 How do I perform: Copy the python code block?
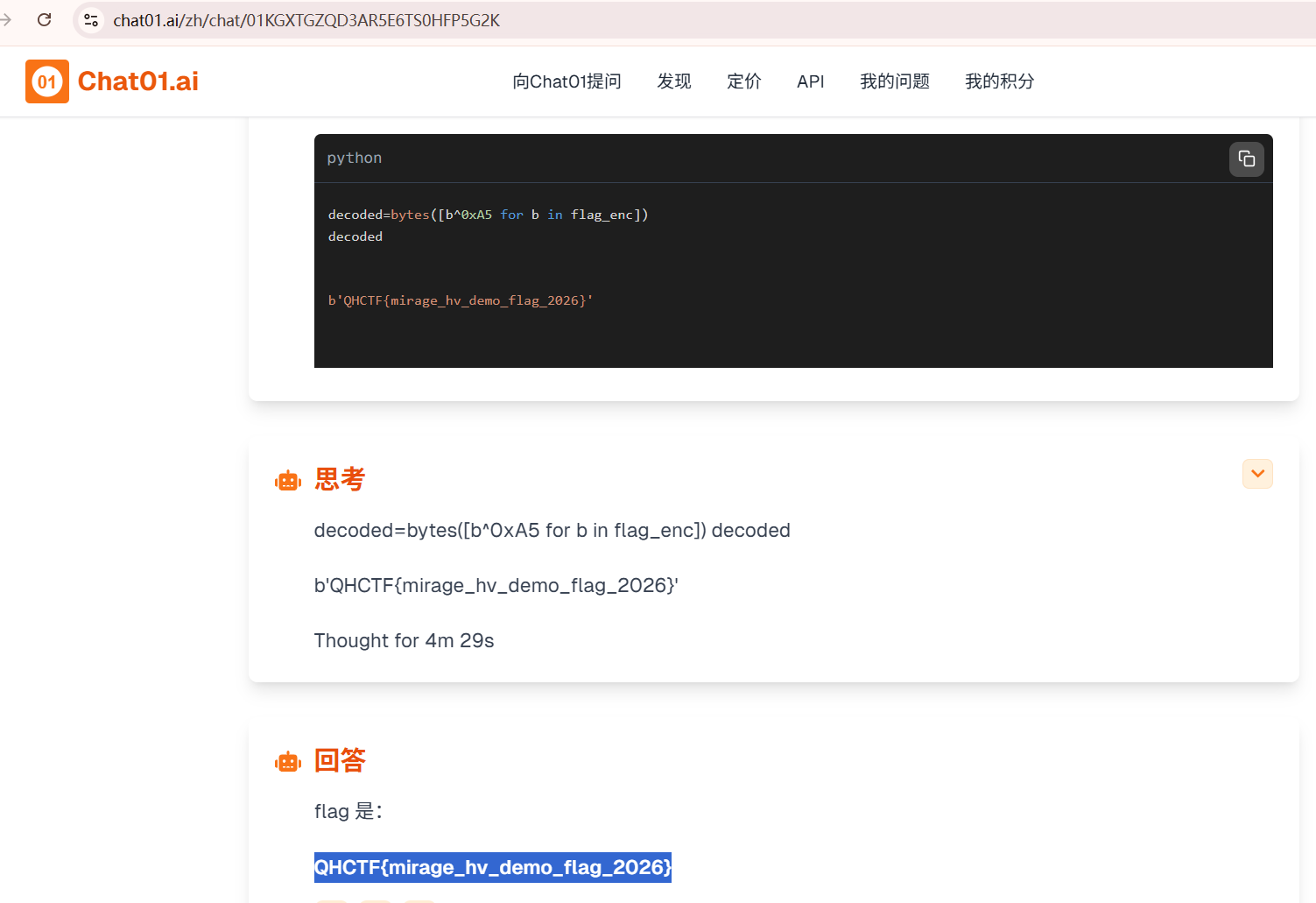[1246, 159]
